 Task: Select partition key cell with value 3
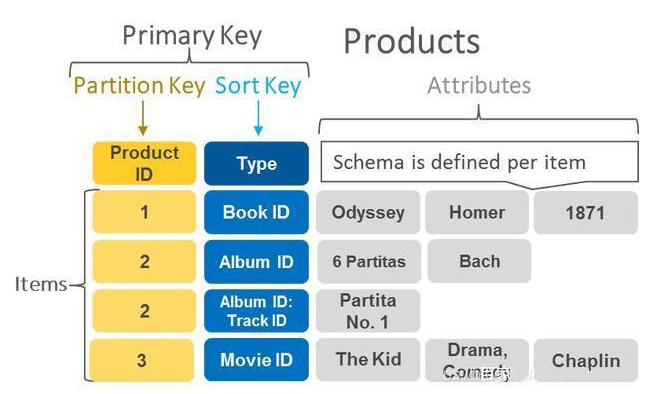point(142,360)
